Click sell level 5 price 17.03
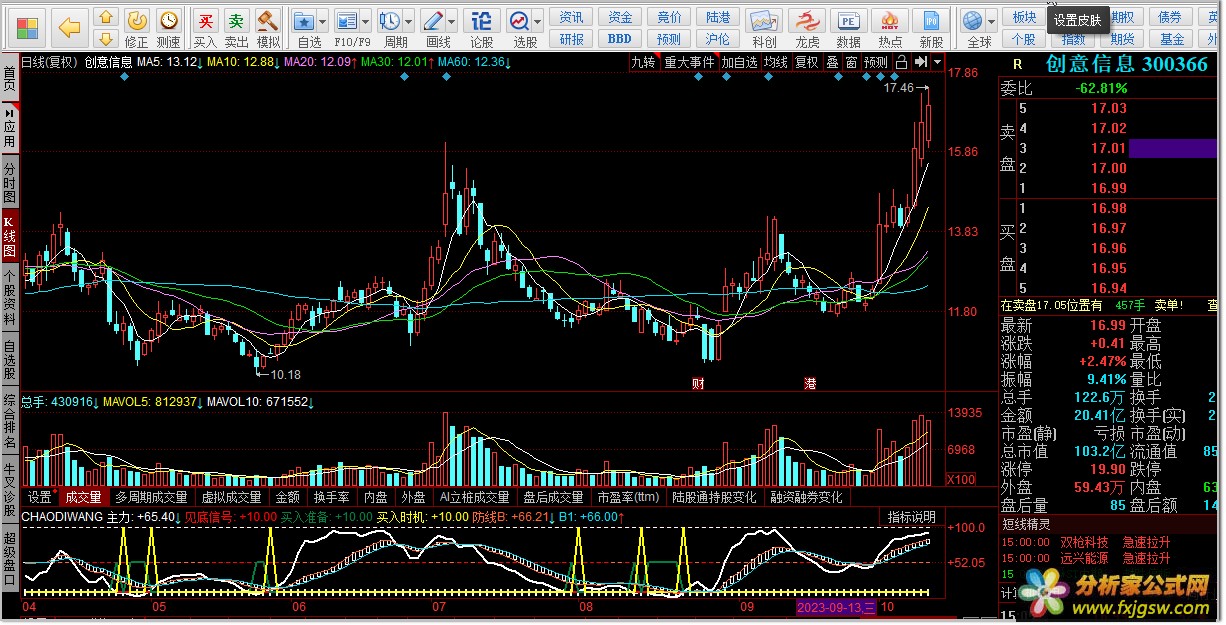Viewport: 1226px width, 625px height. click(1108, 108)
